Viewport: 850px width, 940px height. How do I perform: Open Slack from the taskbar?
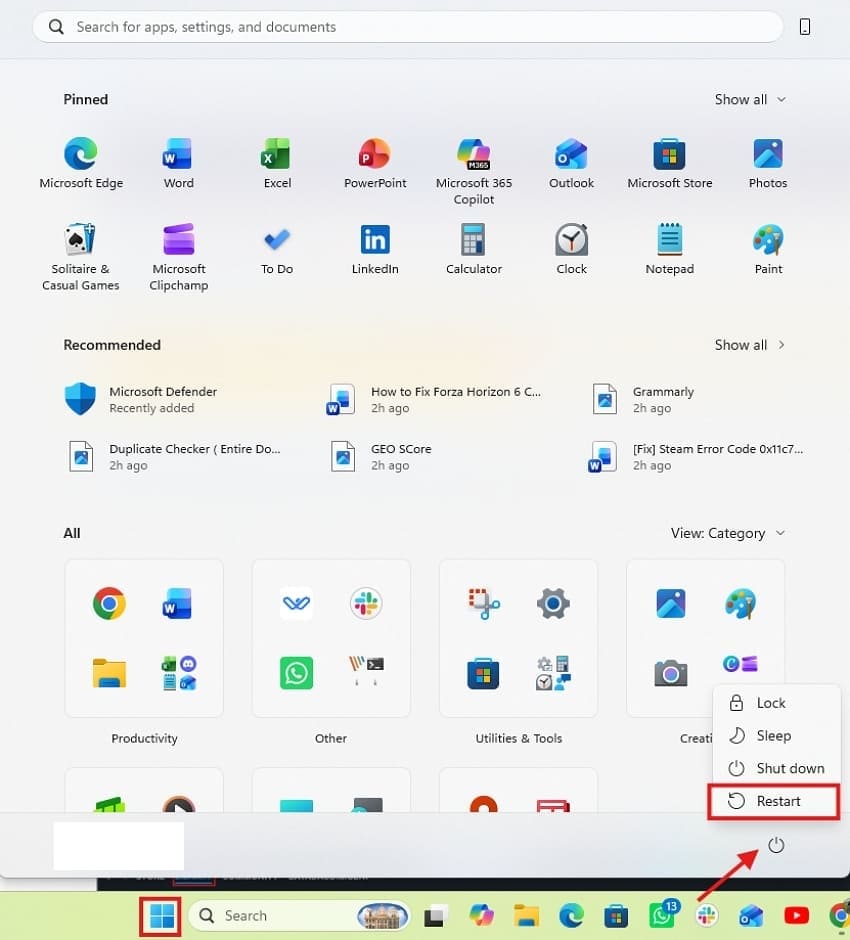point(707,915)
